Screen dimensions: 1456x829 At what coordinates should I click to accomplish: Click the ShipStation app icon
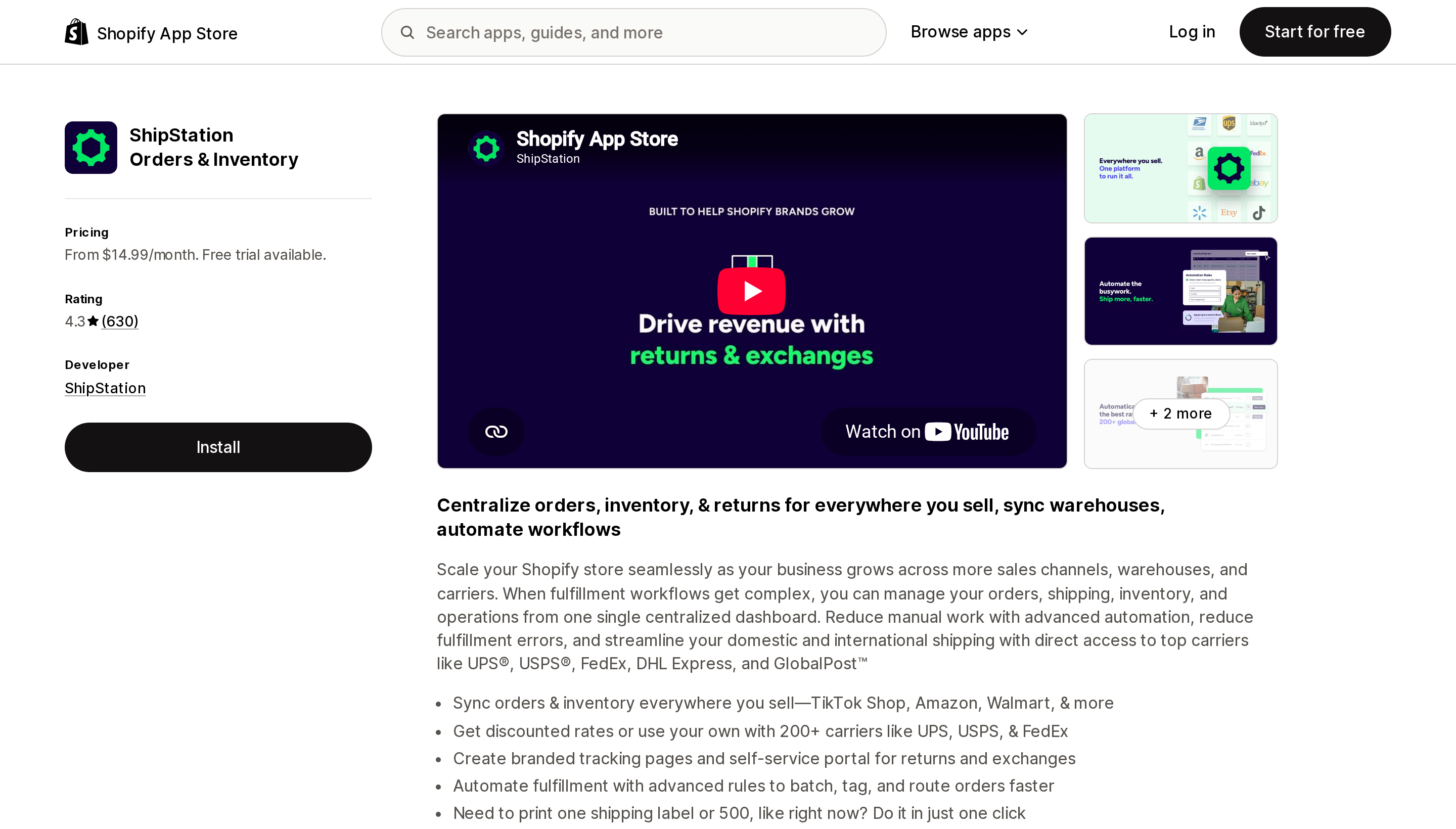pyautogui.click(x=91, y=148)
